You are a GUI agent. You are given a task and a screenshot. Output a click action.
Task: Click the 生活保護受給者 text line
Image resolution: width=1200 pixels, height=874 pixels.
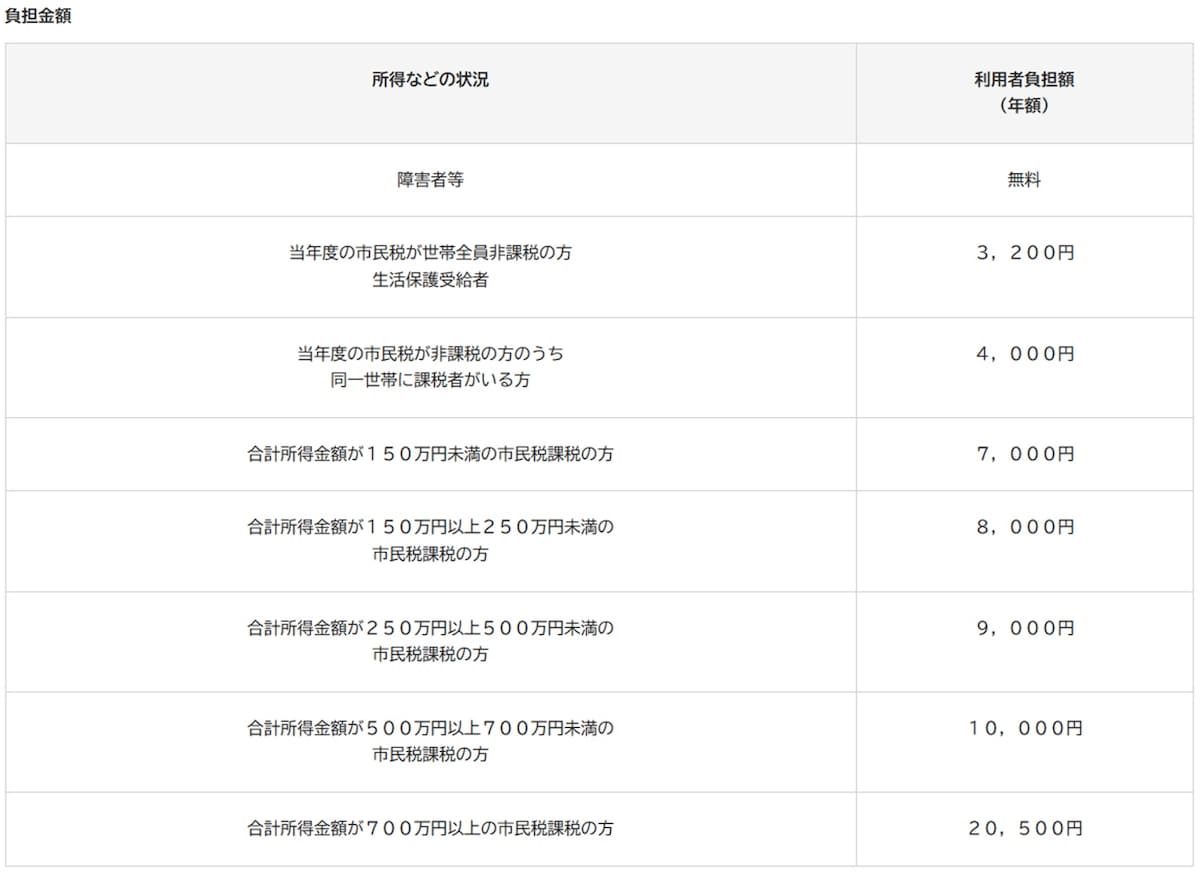430,281
